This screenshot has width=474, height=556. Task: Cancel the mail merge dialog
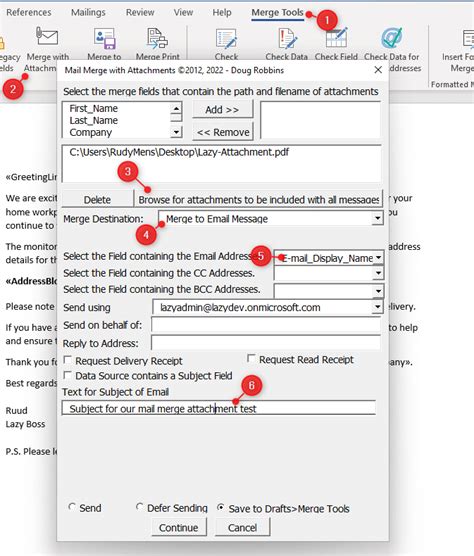click(x=242, y=527)
